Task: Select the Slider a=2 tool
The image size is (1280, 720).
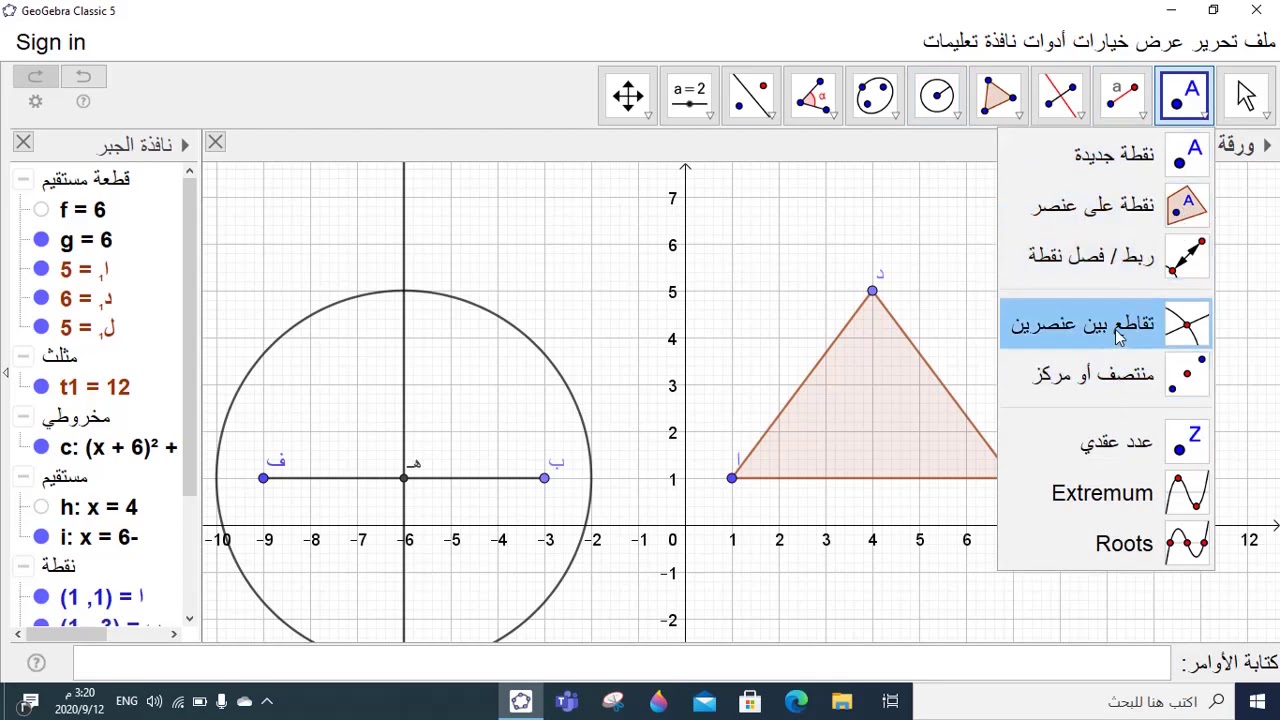Action: coord(689,96)
